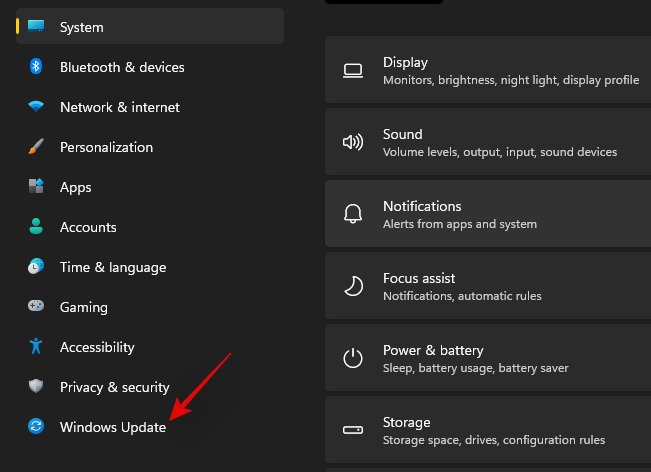Click the Time & language clock icon
The image size is (651, 472).
tap(36, 267)
